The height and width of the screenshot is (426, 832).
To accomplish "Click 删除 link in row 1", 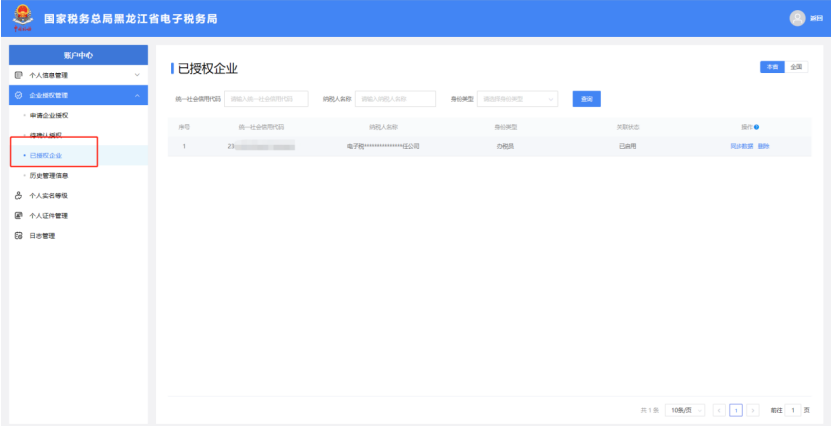I will (764, 146).
